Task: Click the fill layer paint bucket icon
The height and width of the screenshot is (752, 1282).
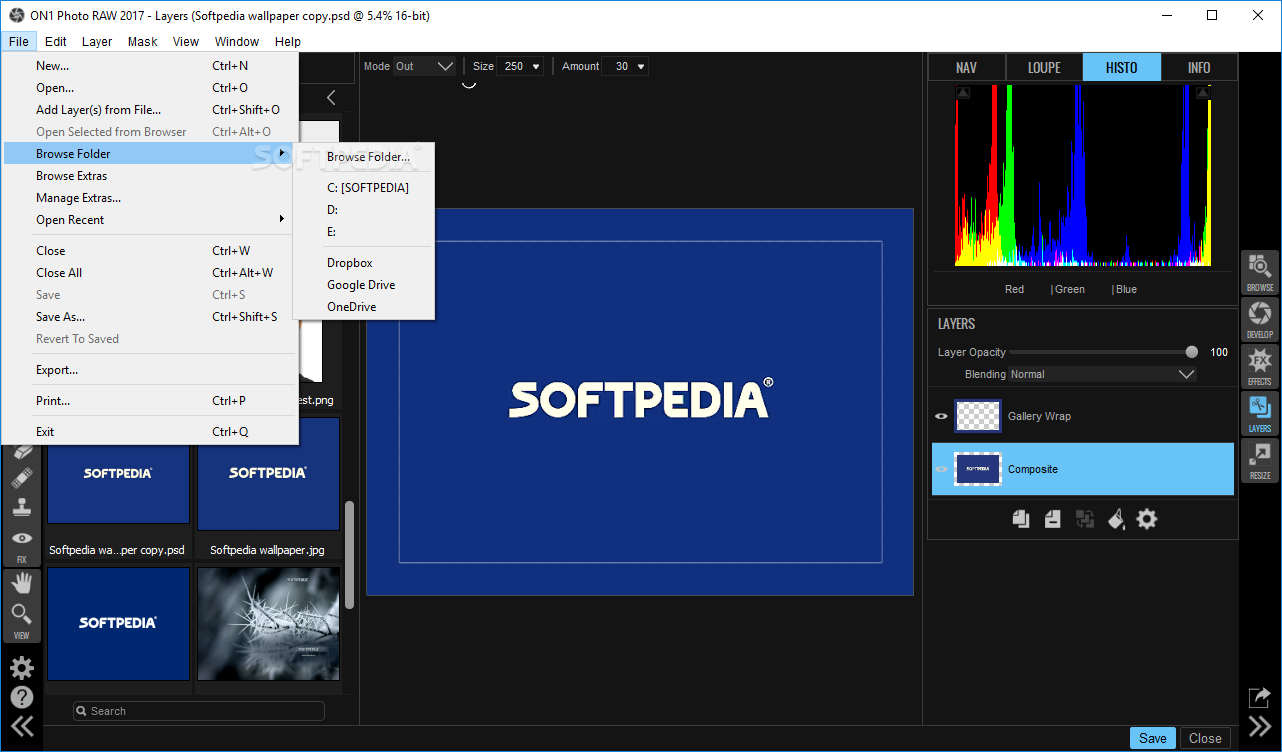Action: [1117, 519]
